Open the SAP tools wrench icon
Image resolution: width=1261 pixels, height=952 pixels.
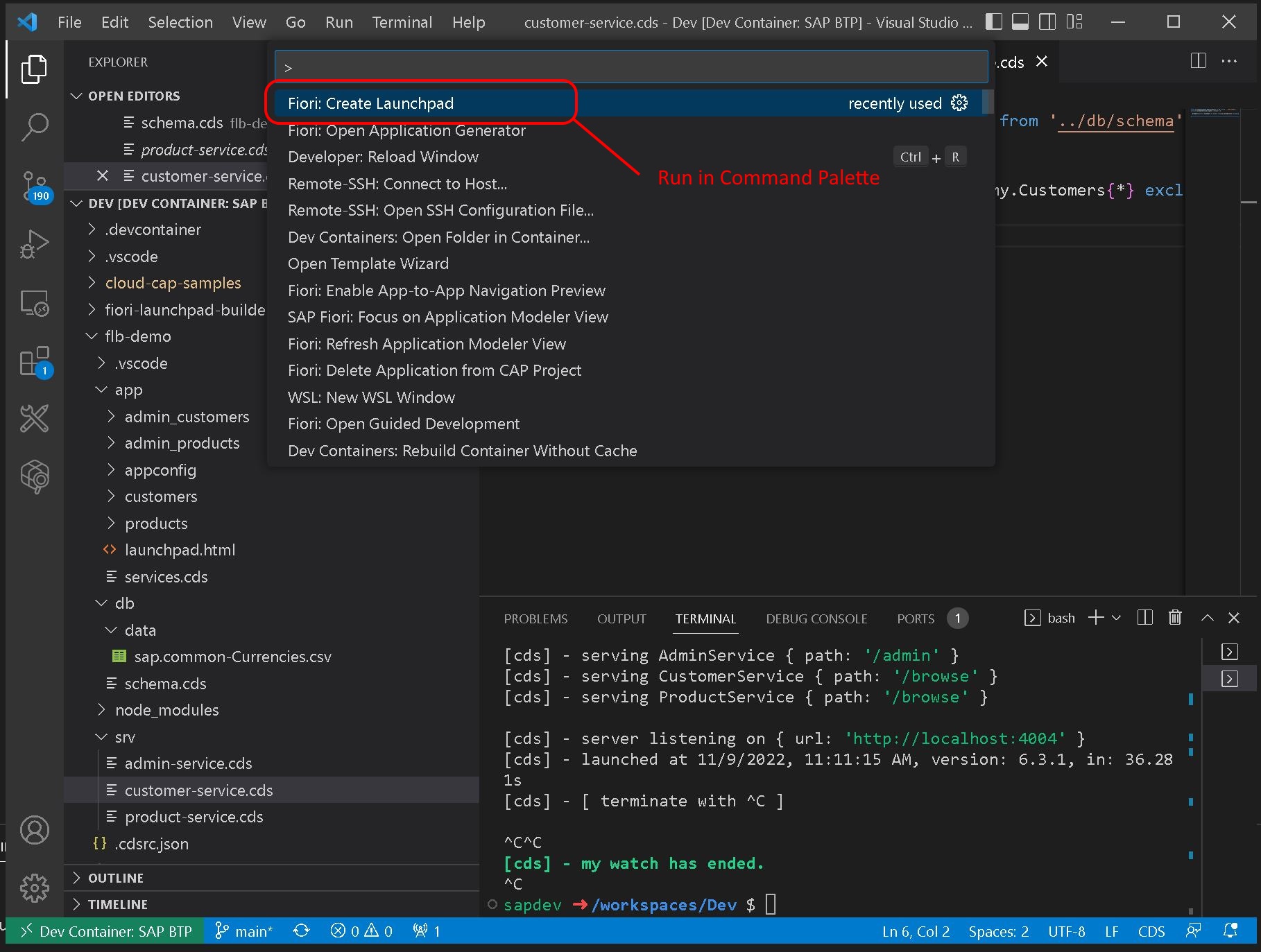point(34,419)
